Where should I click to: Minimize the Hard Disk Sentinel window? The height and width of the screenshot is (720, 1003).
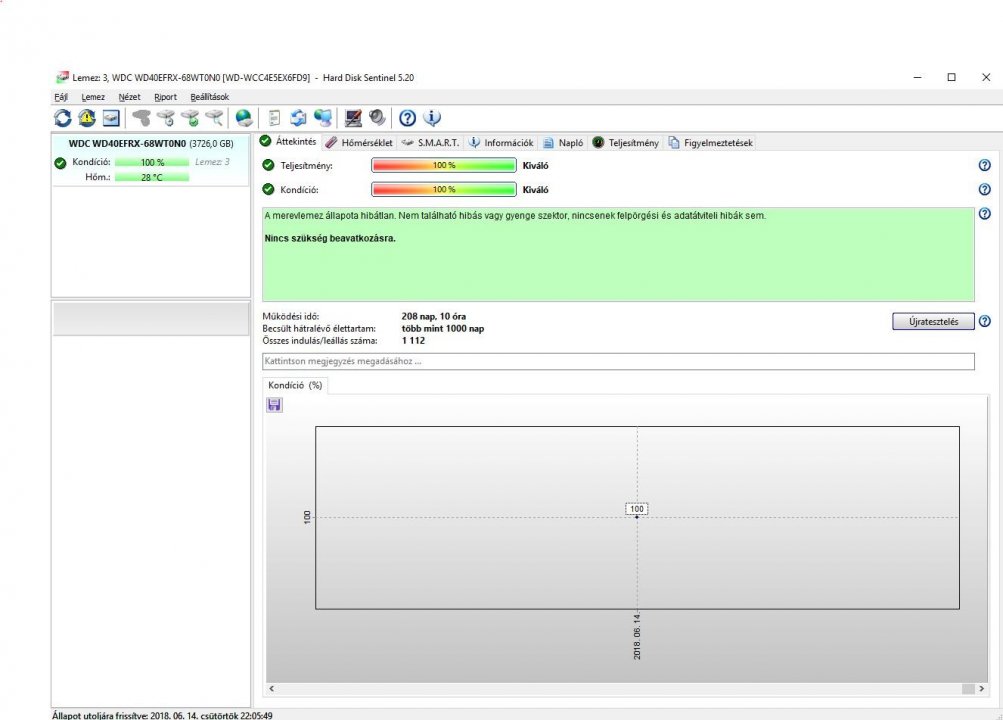click(x=917, y=77)
